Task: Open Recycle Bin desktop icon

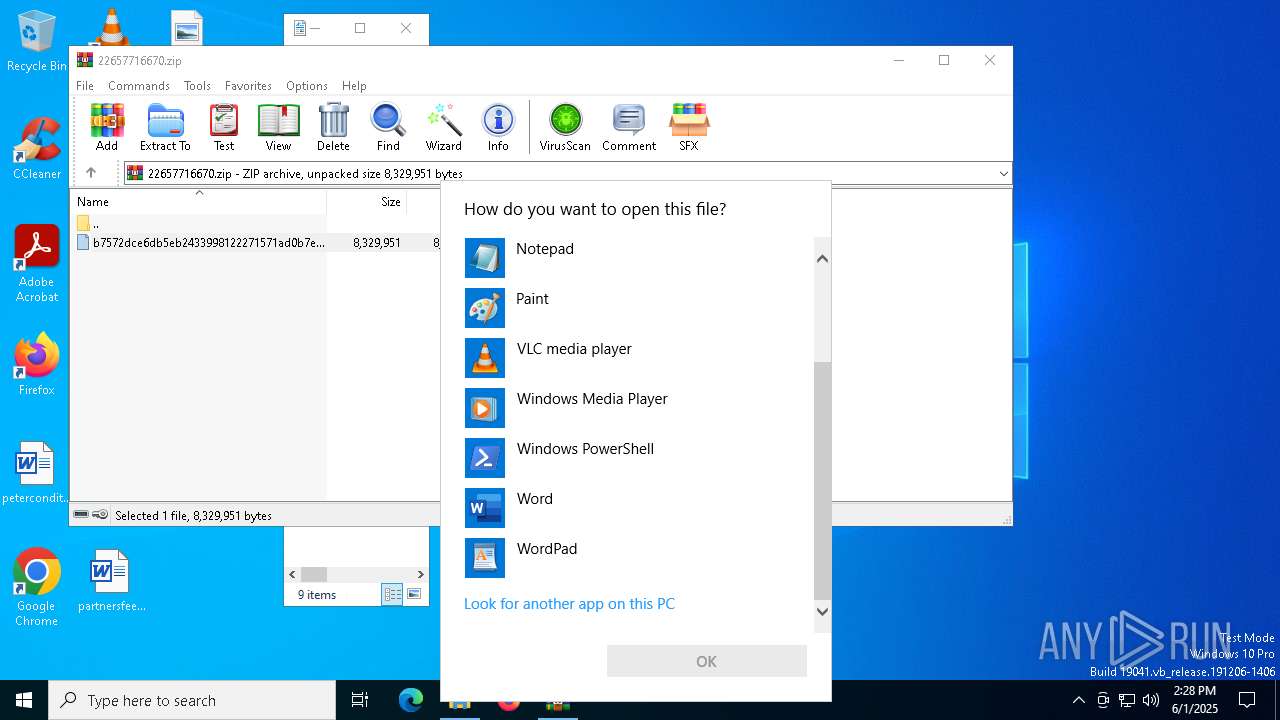Action: 37,42
